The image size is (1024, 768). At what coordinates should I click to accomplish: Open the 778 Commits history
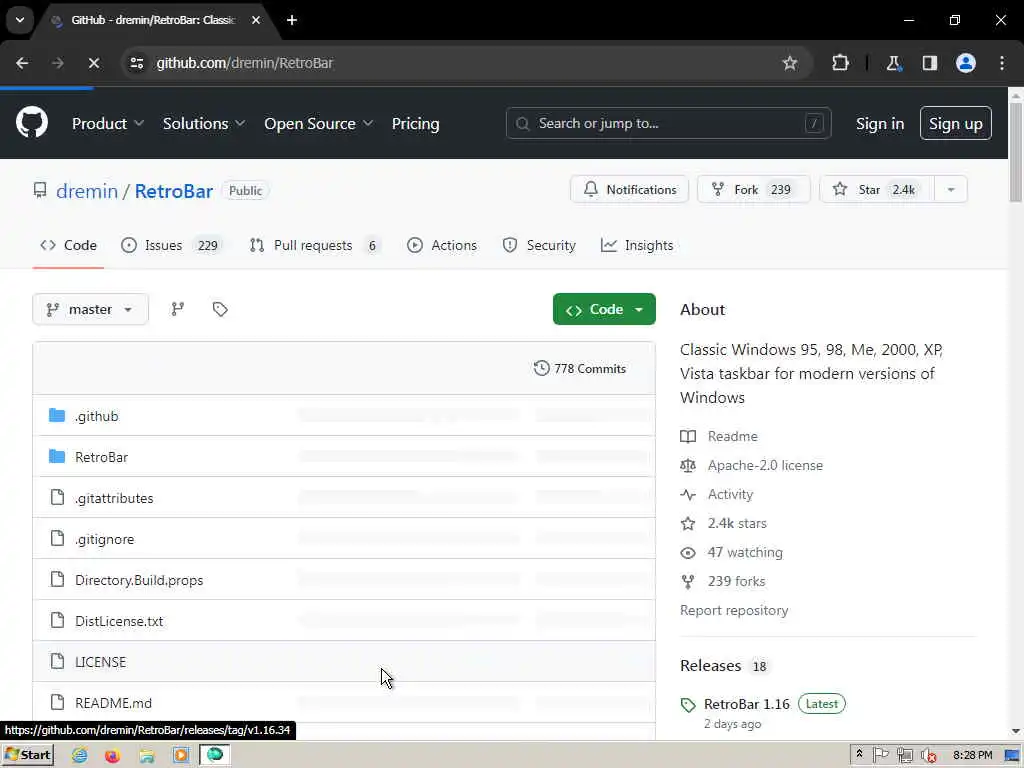point(580,368)
